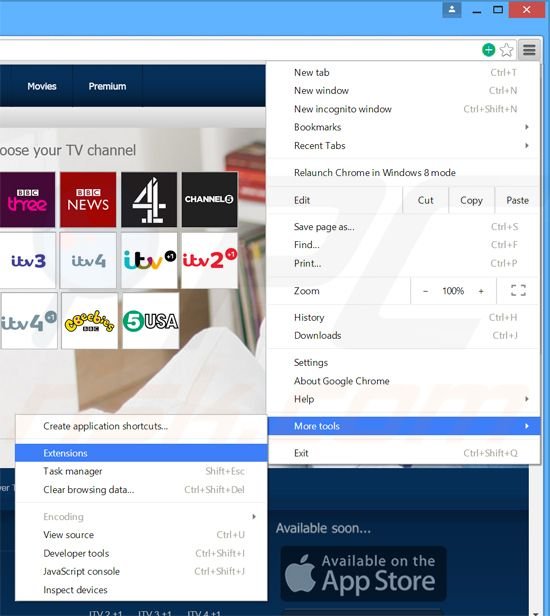Decrease zoom with the minus button

click(x=425, y=291)
